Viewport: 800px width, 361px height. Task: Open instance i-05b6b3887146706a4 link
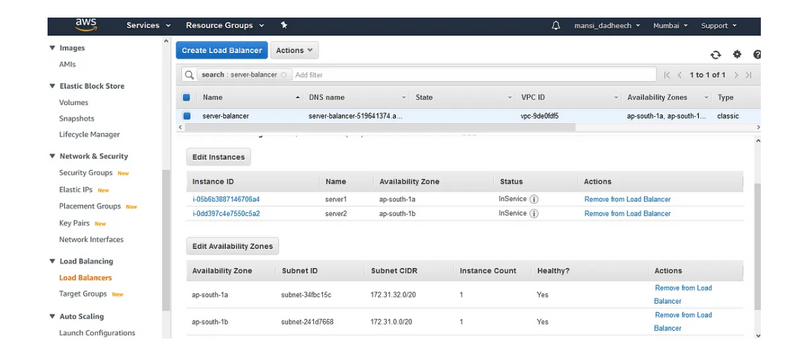226,199
